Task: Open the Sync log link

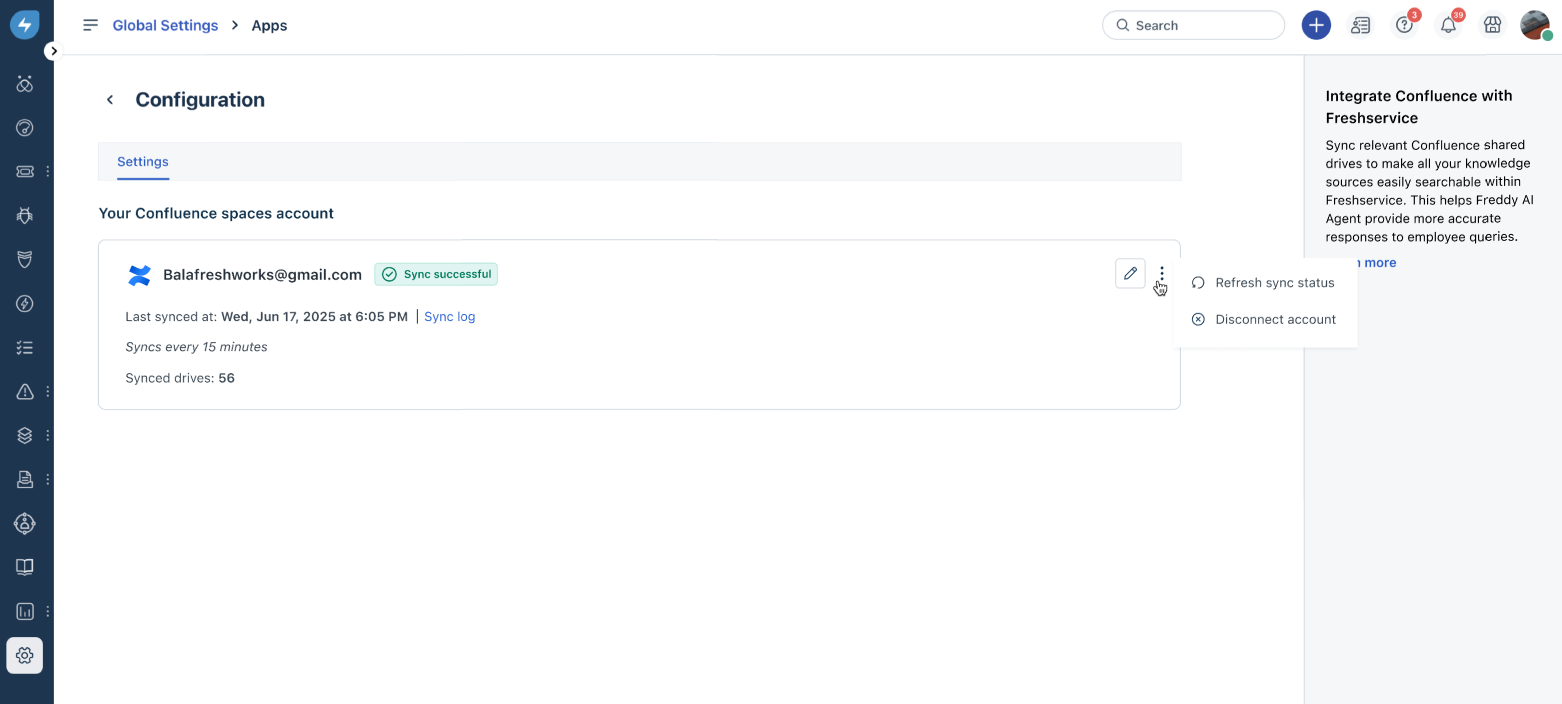Action: coord(450,316)
